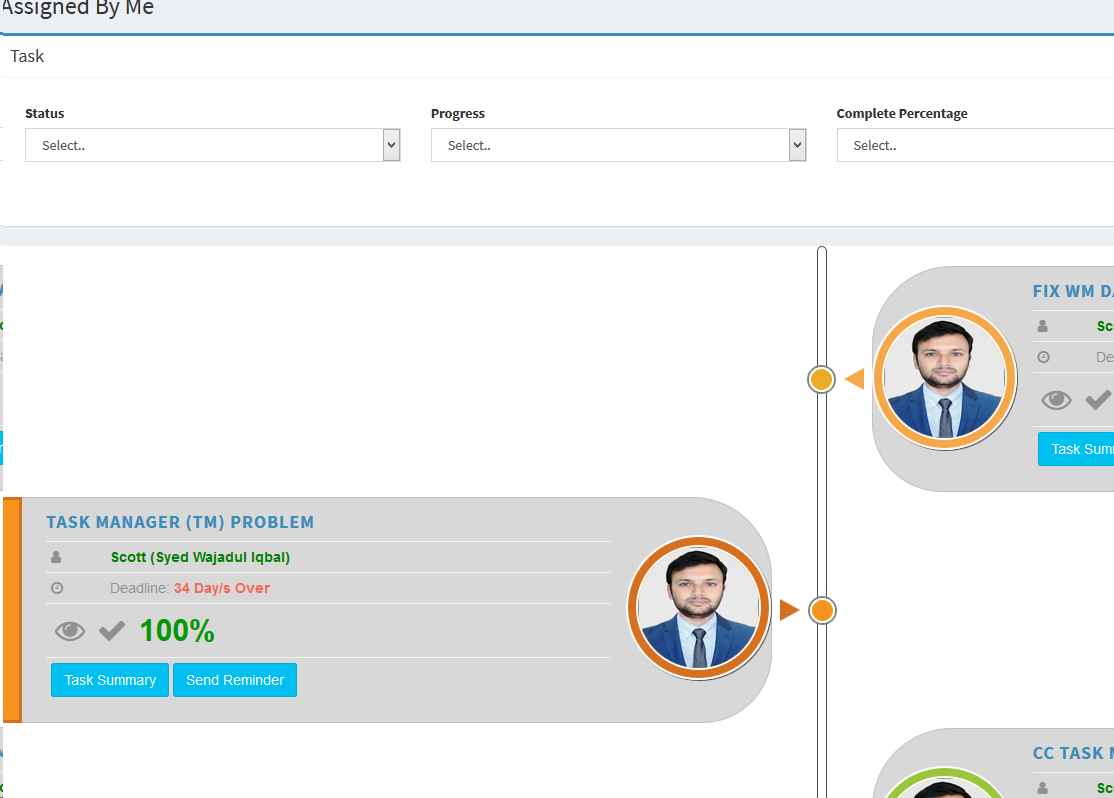The width and height of the screenshot is (1114, 798).
Task: Click the eye icon on the Fix WM card
Action: tap(1056, 401)
